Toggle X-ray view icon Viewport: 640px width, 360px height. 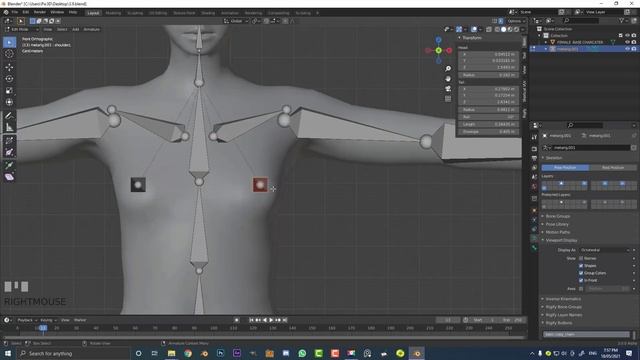(x=489, y=29)
